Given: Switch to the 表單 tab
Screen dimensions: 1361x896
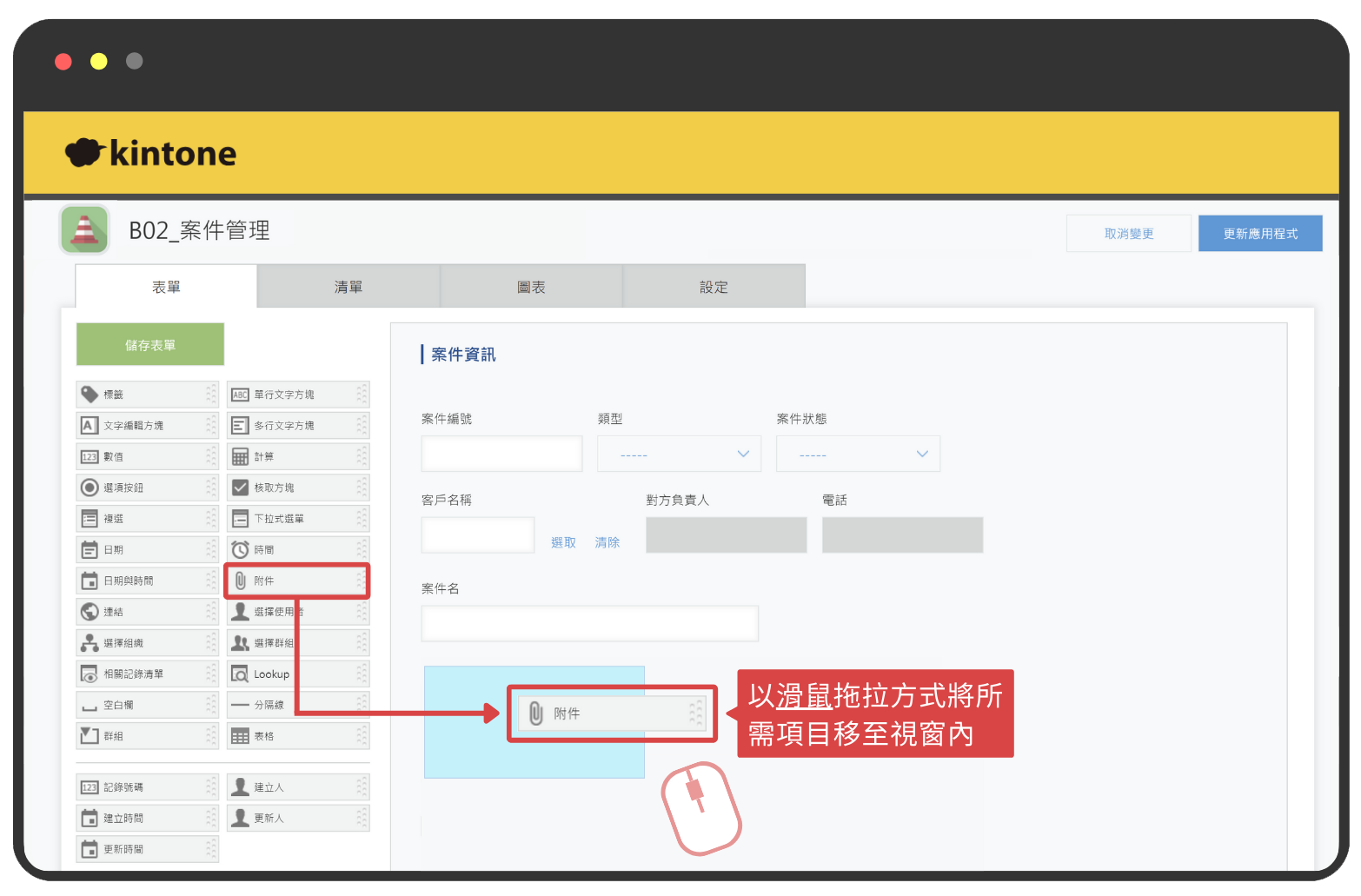Looking at the screenshot, I should coord(166,287).
